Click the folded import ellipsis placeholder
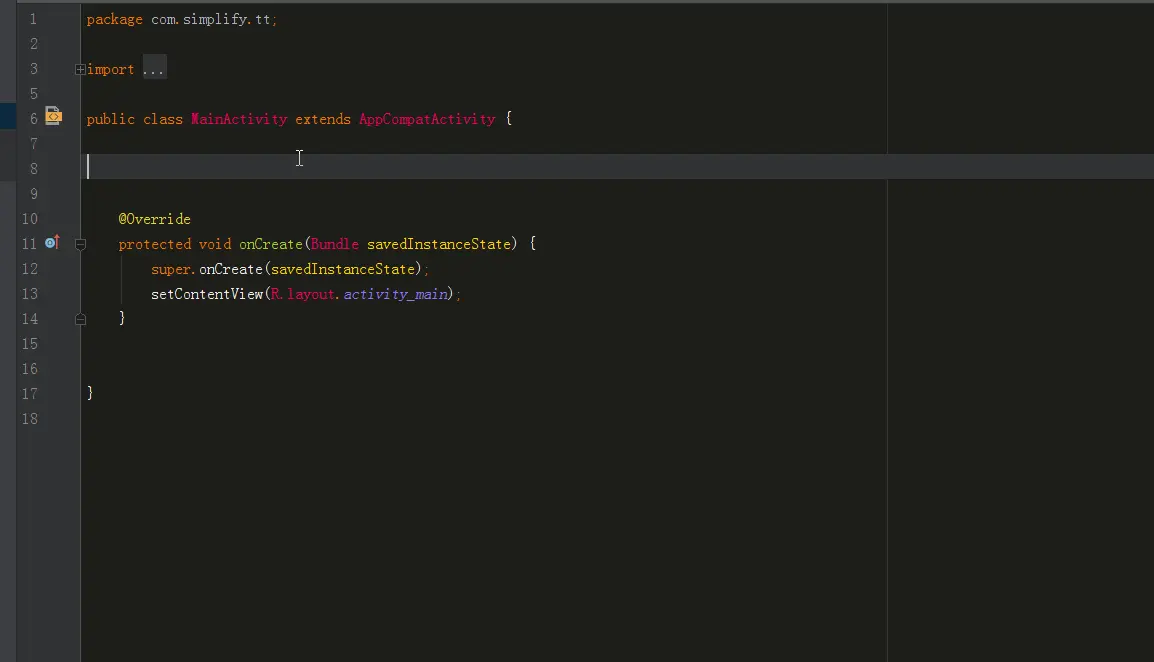This screenshot has width=1154, height=662. [154, 68]
